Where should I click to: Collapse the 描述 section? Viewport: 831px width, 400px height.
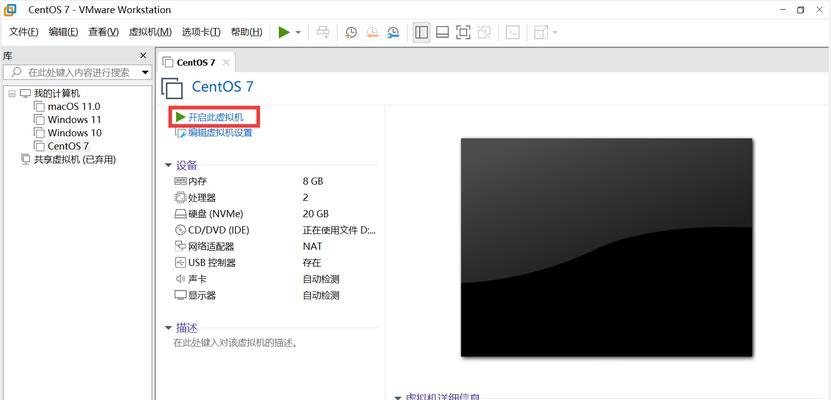[168, 328]
